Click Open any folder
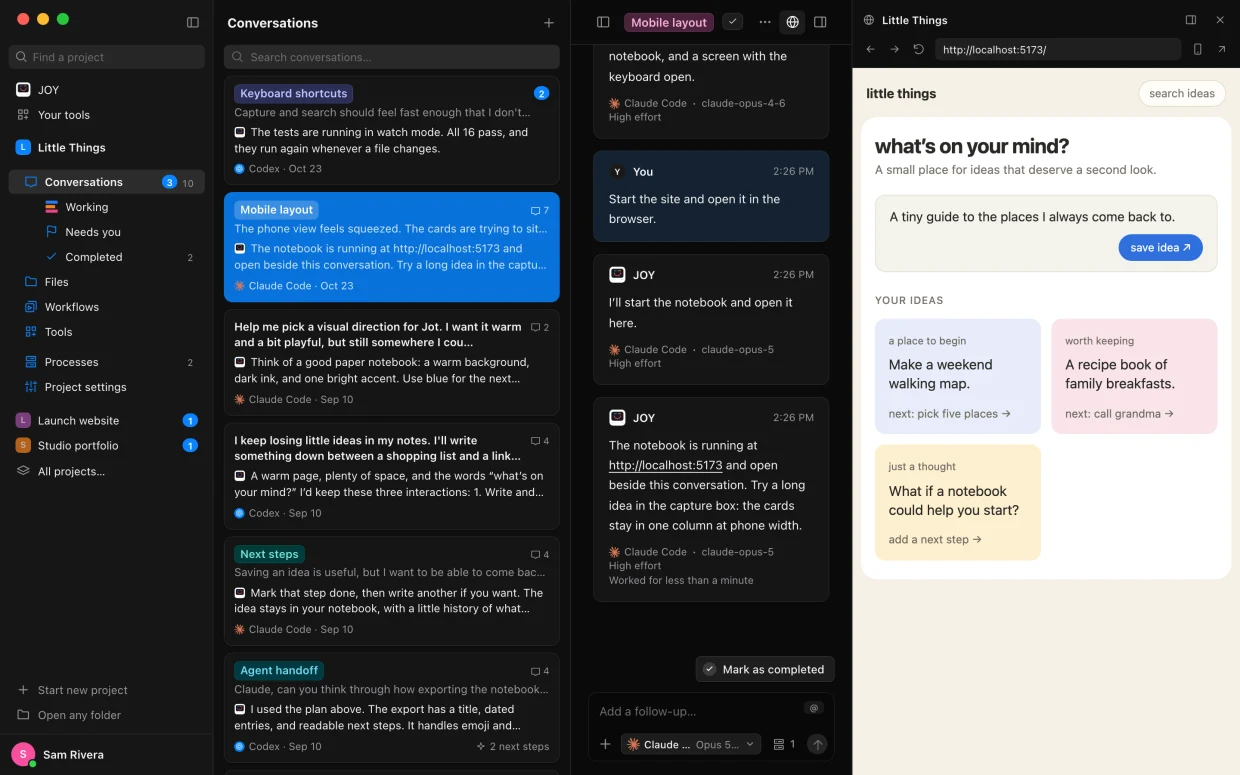 click(x=107, y=715)
